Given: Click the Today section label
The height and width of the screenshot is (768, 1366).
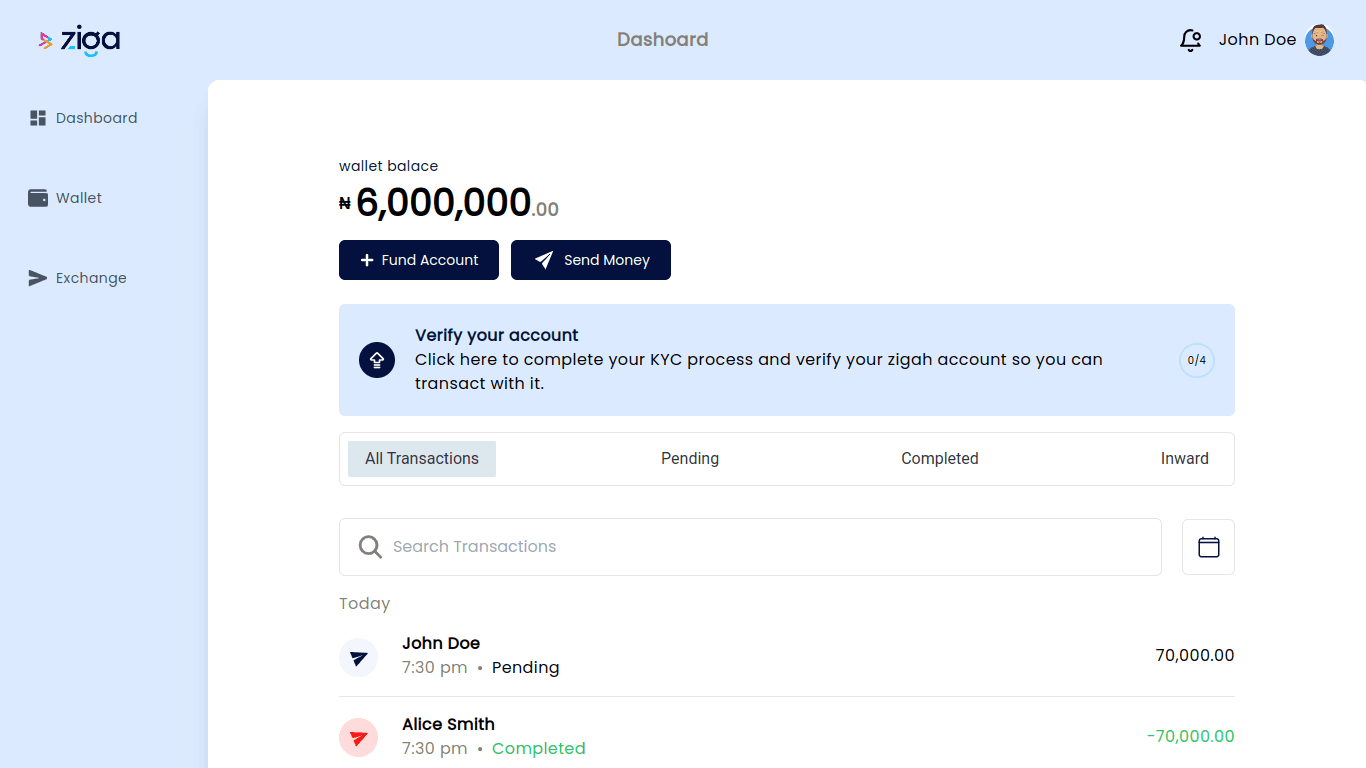Looking at the screenshot, I should click(365, 604).
